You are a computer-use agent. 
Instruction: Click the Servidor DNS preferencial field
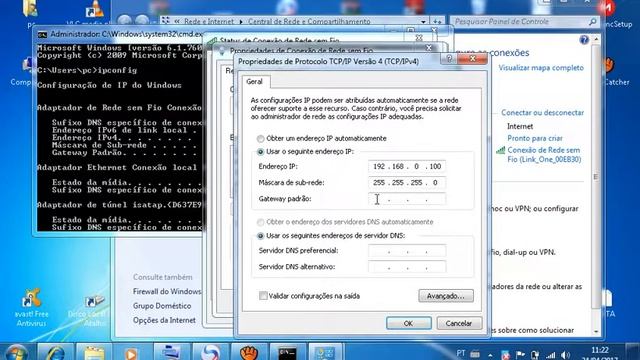point(407,251)
